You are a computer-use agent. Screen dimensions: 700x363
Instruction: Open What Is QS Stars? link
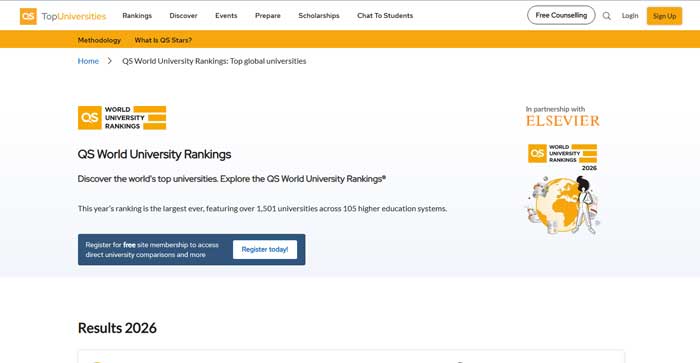click(163, 40)
